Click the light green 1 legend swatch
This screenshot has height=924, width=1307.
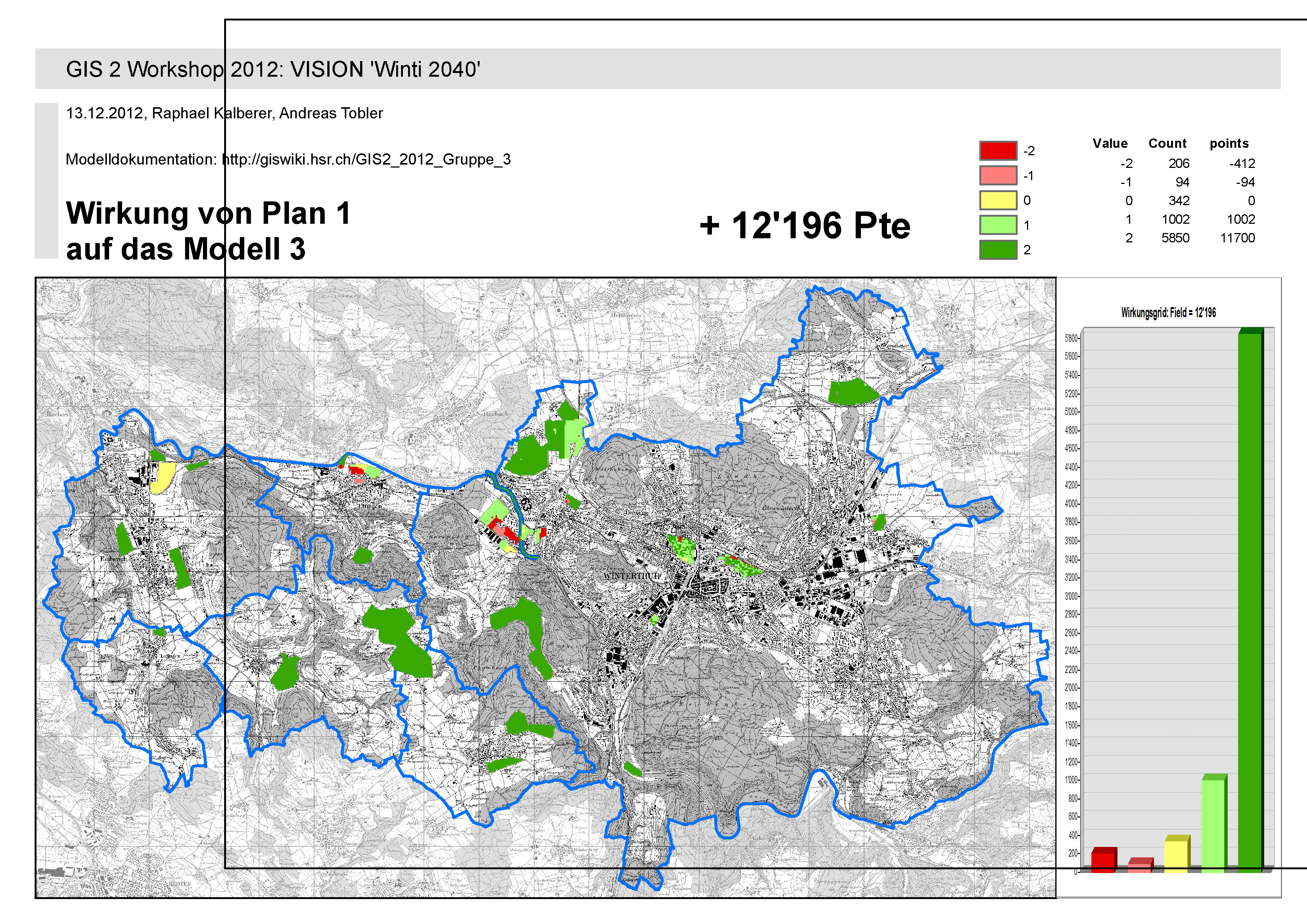coord(998,225)
